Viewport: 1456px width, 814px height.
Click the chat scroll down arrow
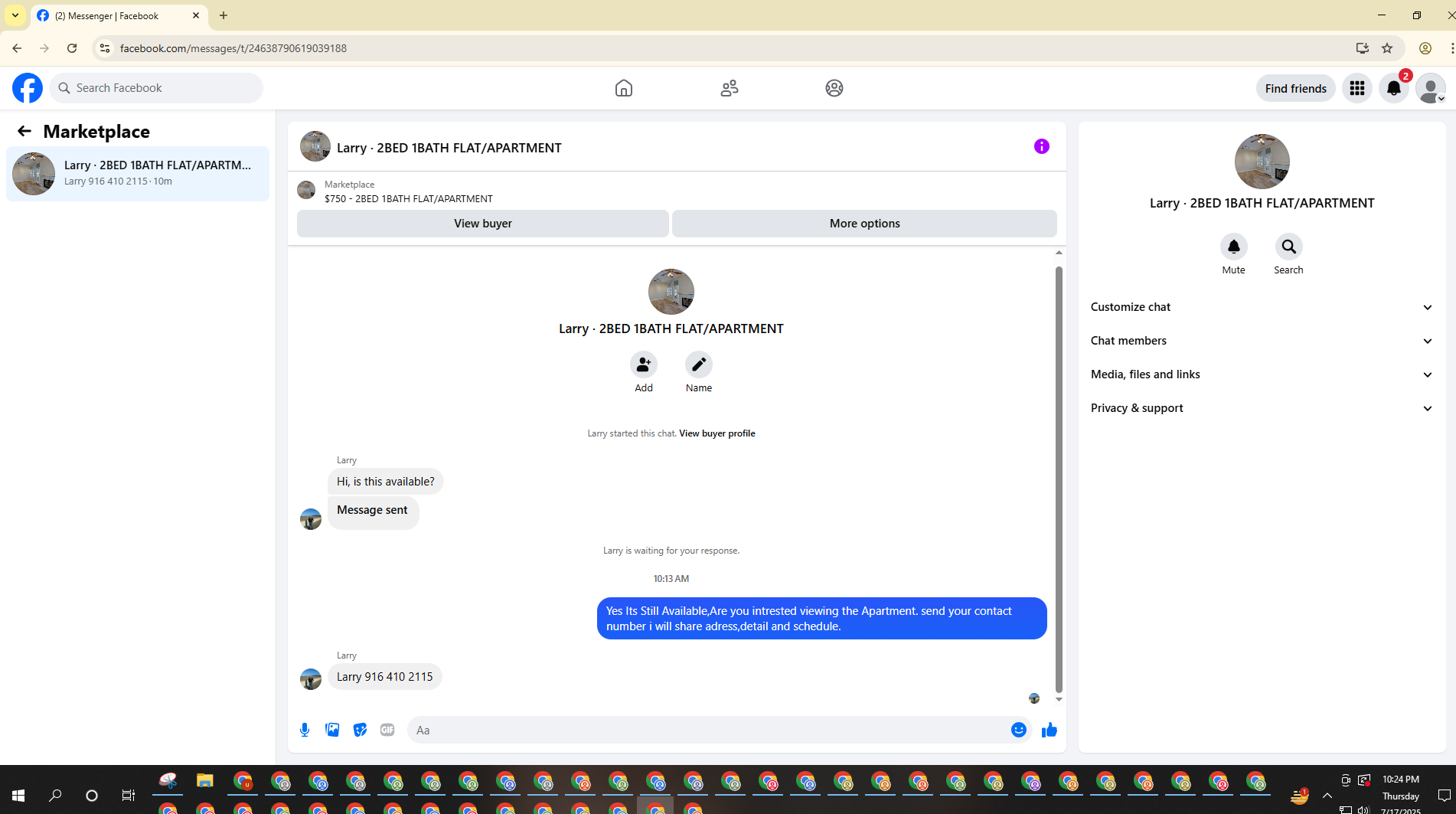pyautogui.click(x=1059, y=699)
